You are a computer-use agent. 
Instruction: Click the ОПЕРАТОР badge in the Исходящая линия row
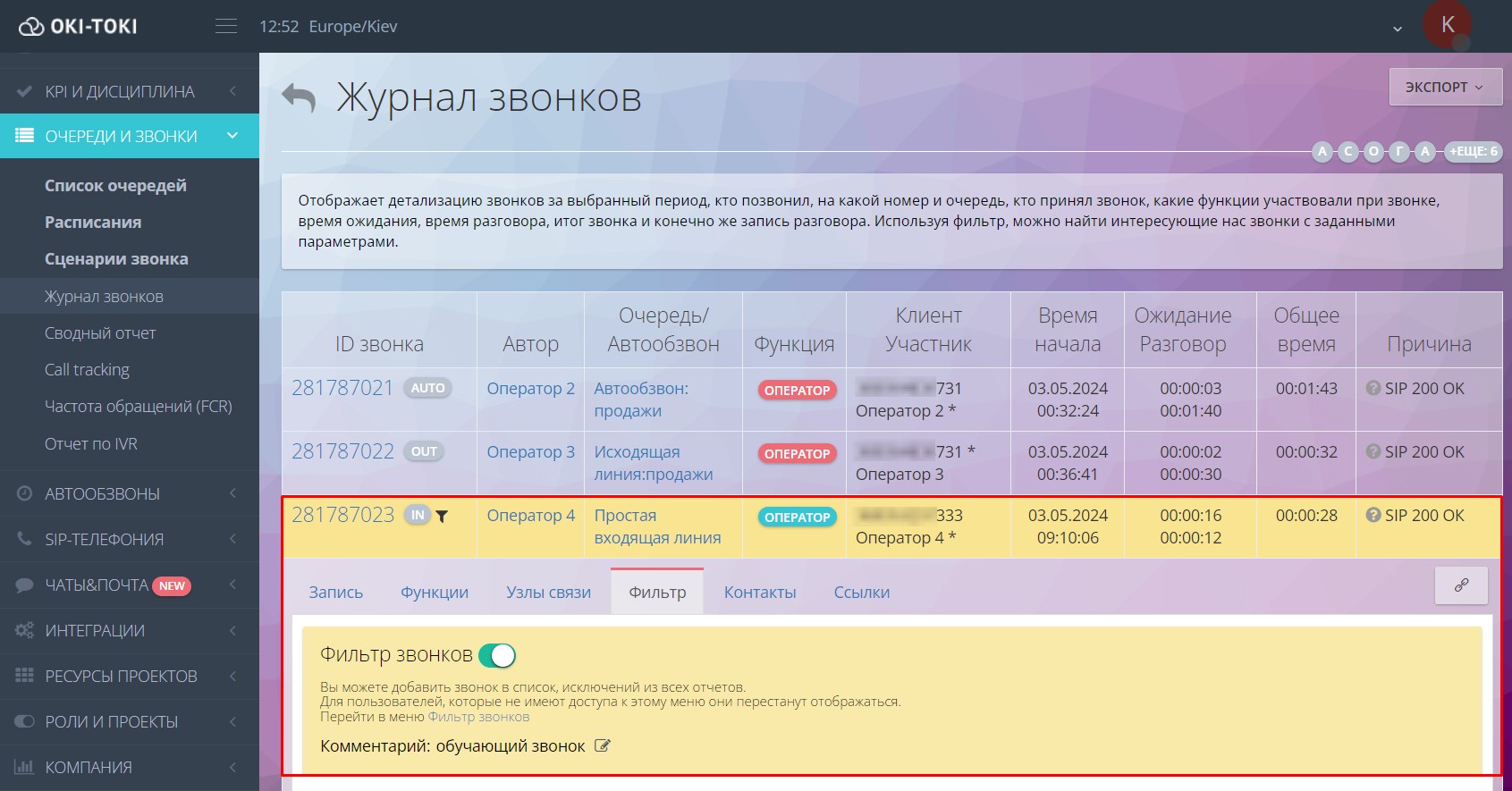(x=798, y=453)
